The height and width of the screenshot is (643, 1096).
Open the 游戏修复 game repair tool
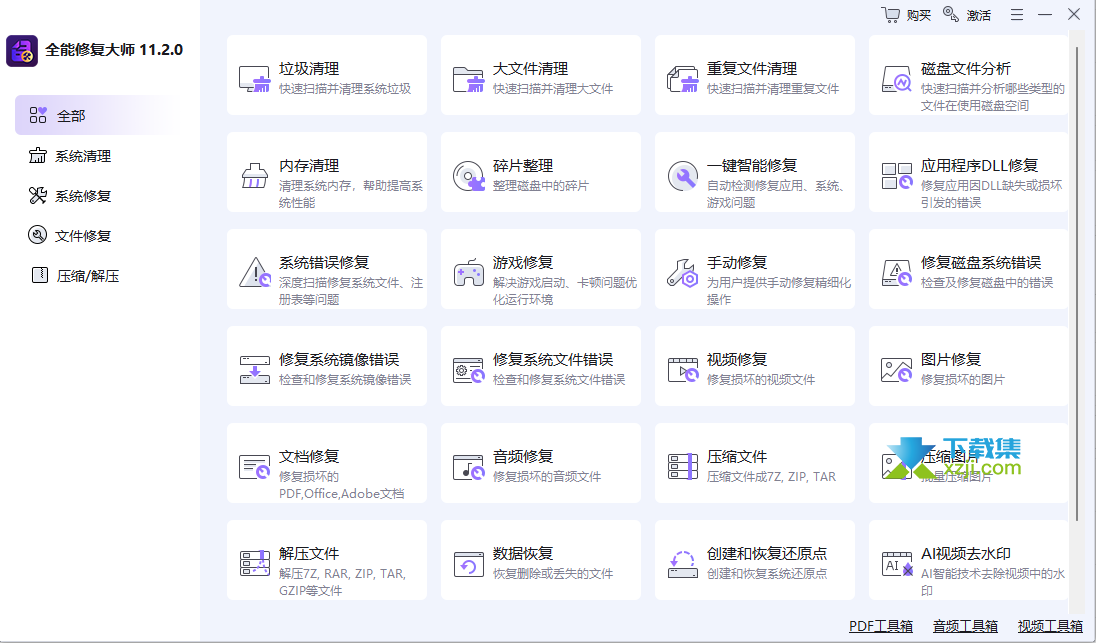pyautogui.click(x=540, y=269)
